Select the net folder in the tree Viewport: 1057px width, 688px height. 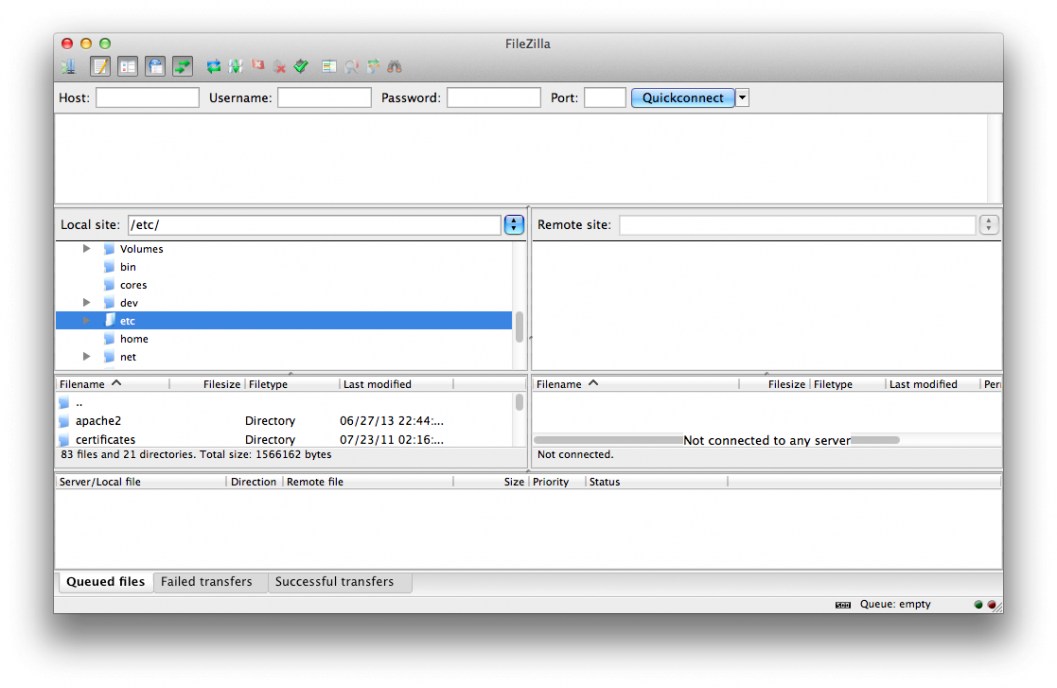coord(128,356)
